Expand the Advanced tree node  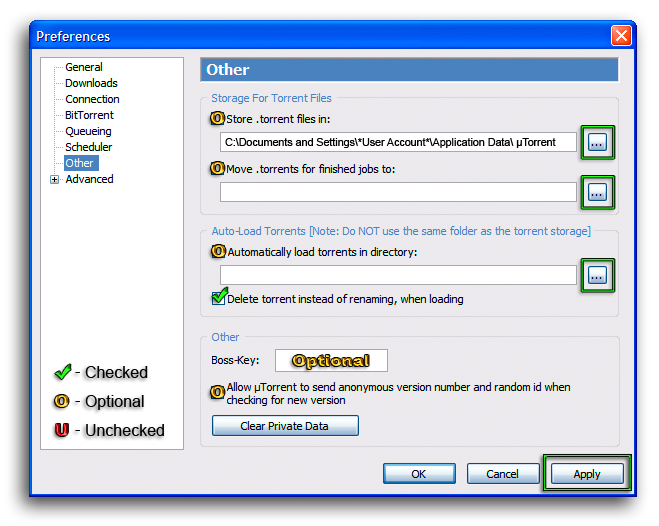(x=54, y=180)
